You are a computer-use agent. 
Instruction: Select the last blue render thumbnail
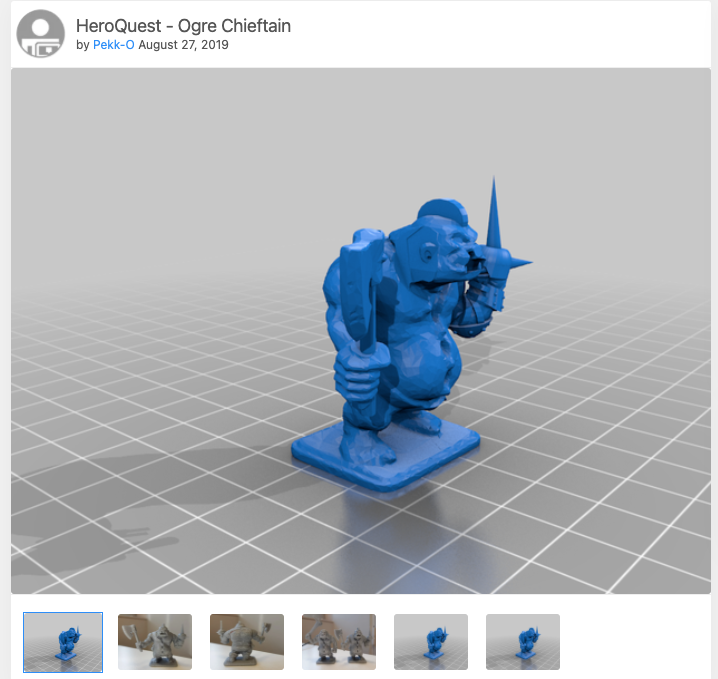pyautogui.click(x=523, y=642)
